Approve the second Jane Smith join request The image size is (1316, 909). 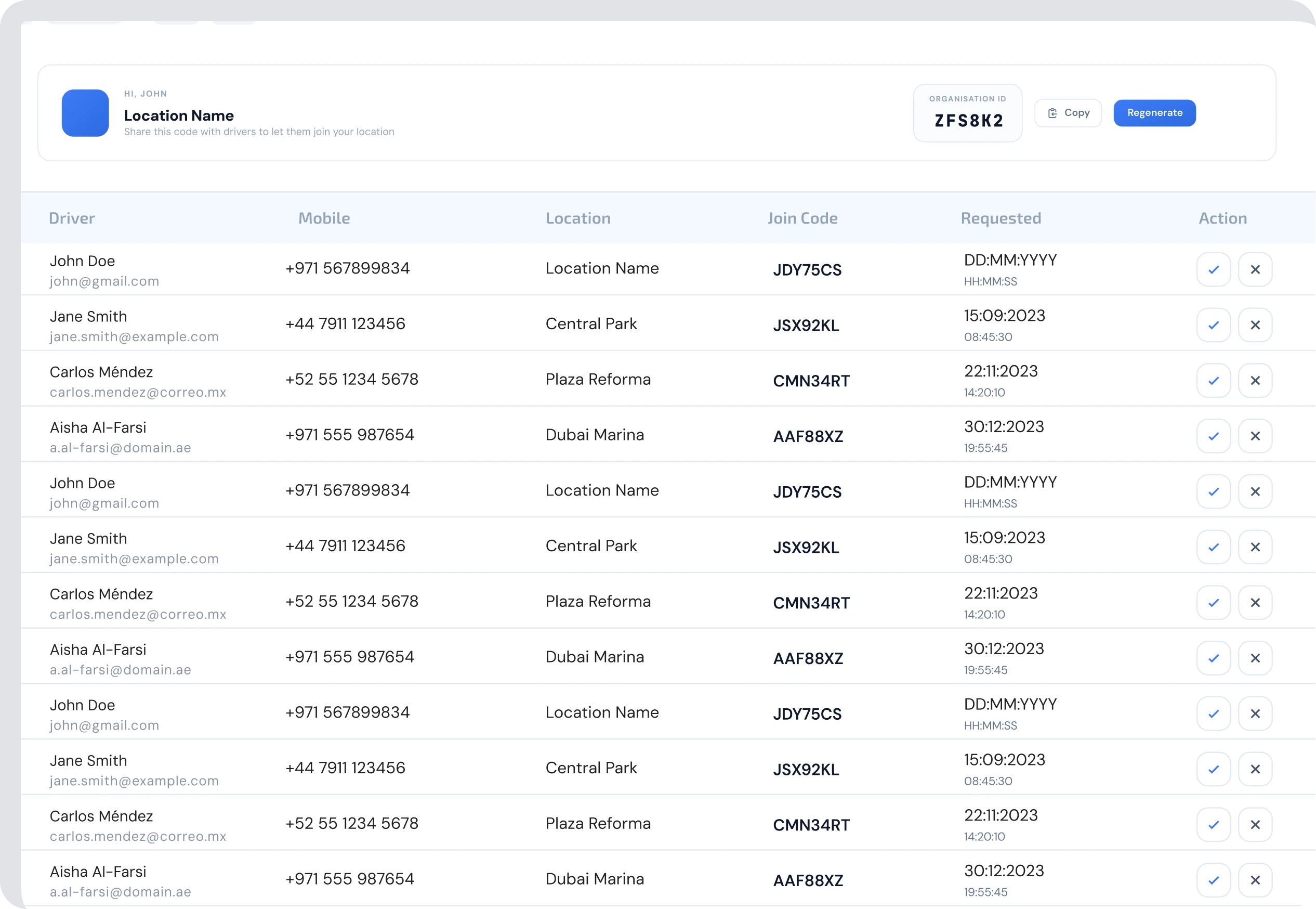pos(1214,548)
